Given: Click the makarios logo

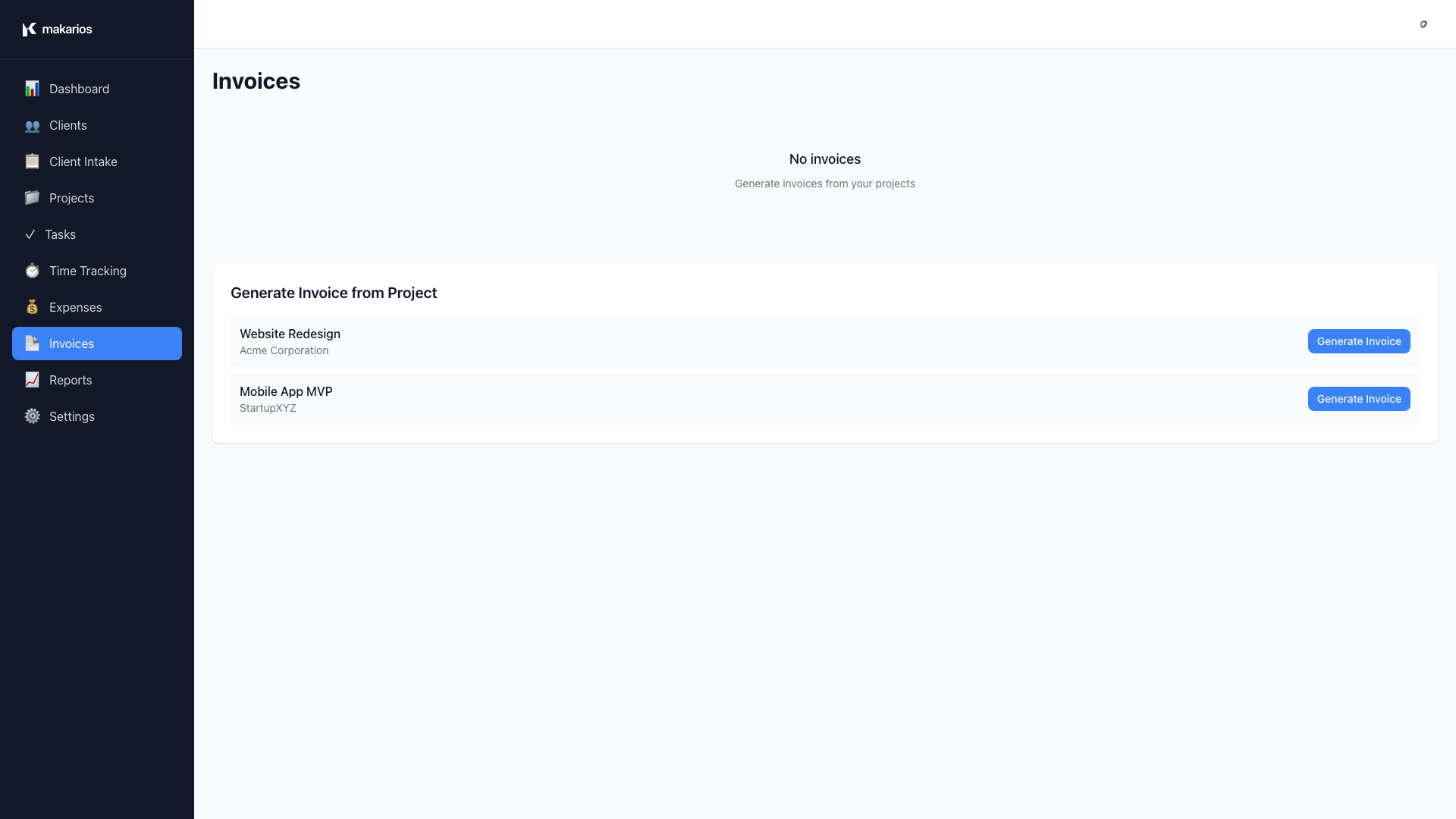Looking at the screenshot, I should click(x=57, y=29).
